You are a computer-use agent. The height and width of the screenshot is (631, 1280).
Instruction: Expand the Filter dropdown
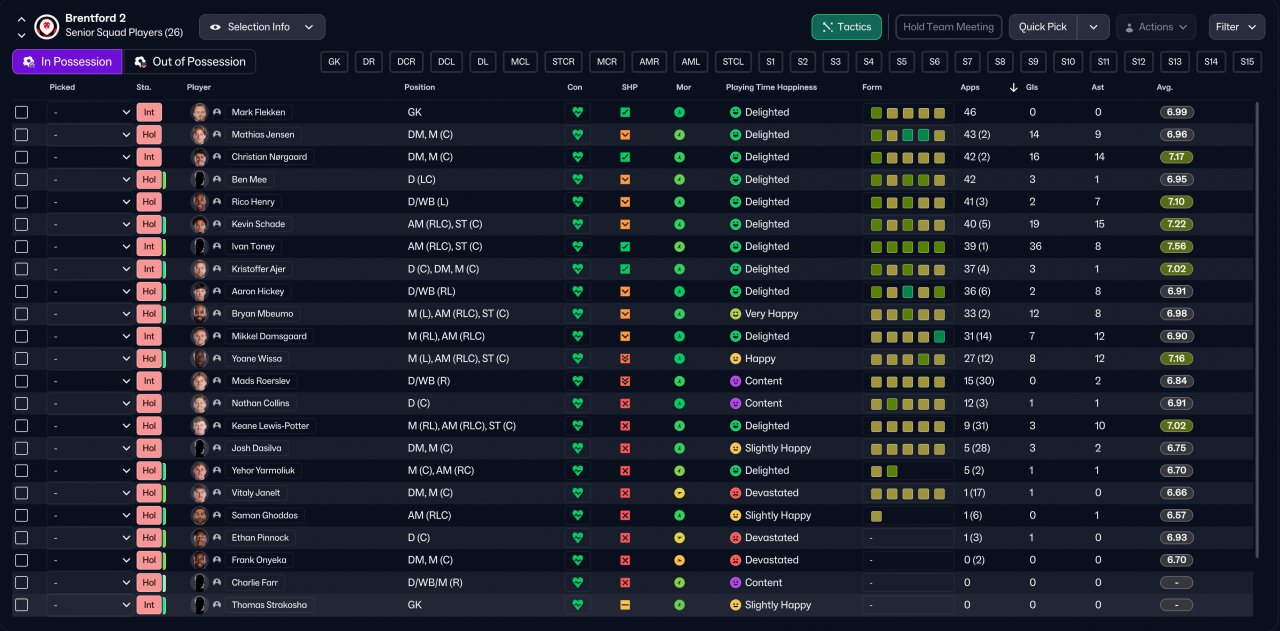tap(1236, 27)
